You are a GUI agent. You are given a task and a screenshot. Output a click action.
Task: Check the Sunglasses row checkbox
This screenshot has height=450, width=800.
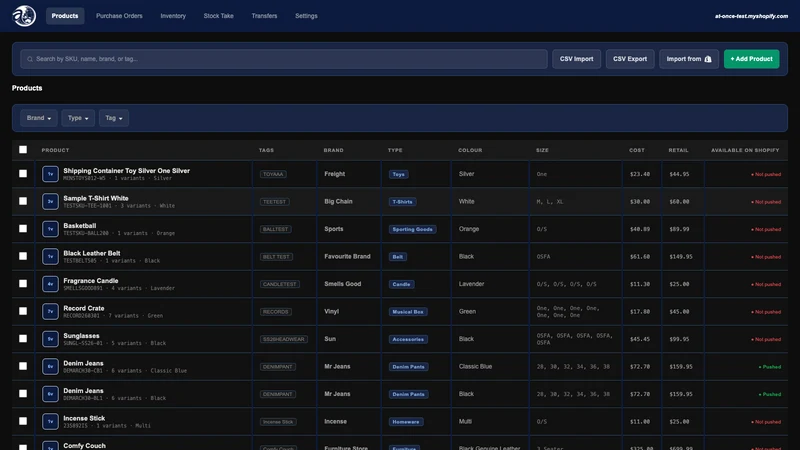pos(23,339)
